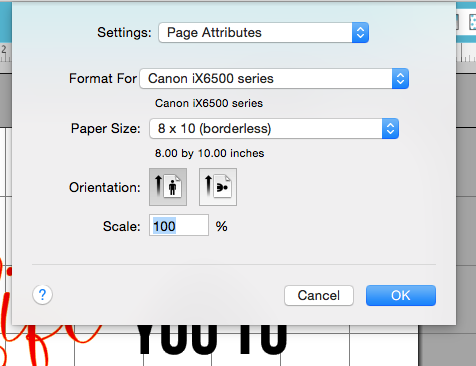The height and width of the screenshot is (366, 476).
Task: Open the Page Attributes settings menu
Action: 263,33
